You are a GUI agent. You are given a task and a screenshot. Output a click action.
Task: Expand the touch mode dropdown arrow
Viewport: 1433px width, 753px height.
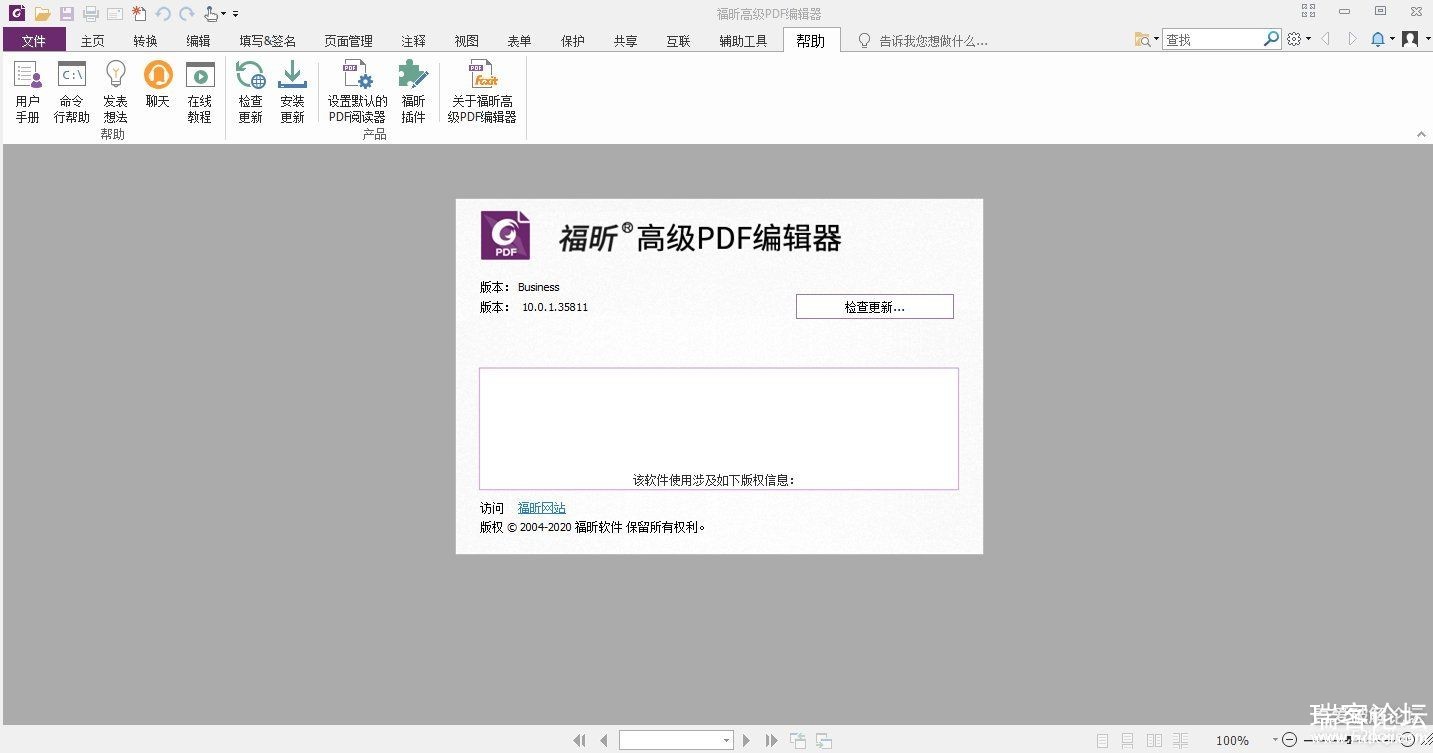tap(224, 14)
